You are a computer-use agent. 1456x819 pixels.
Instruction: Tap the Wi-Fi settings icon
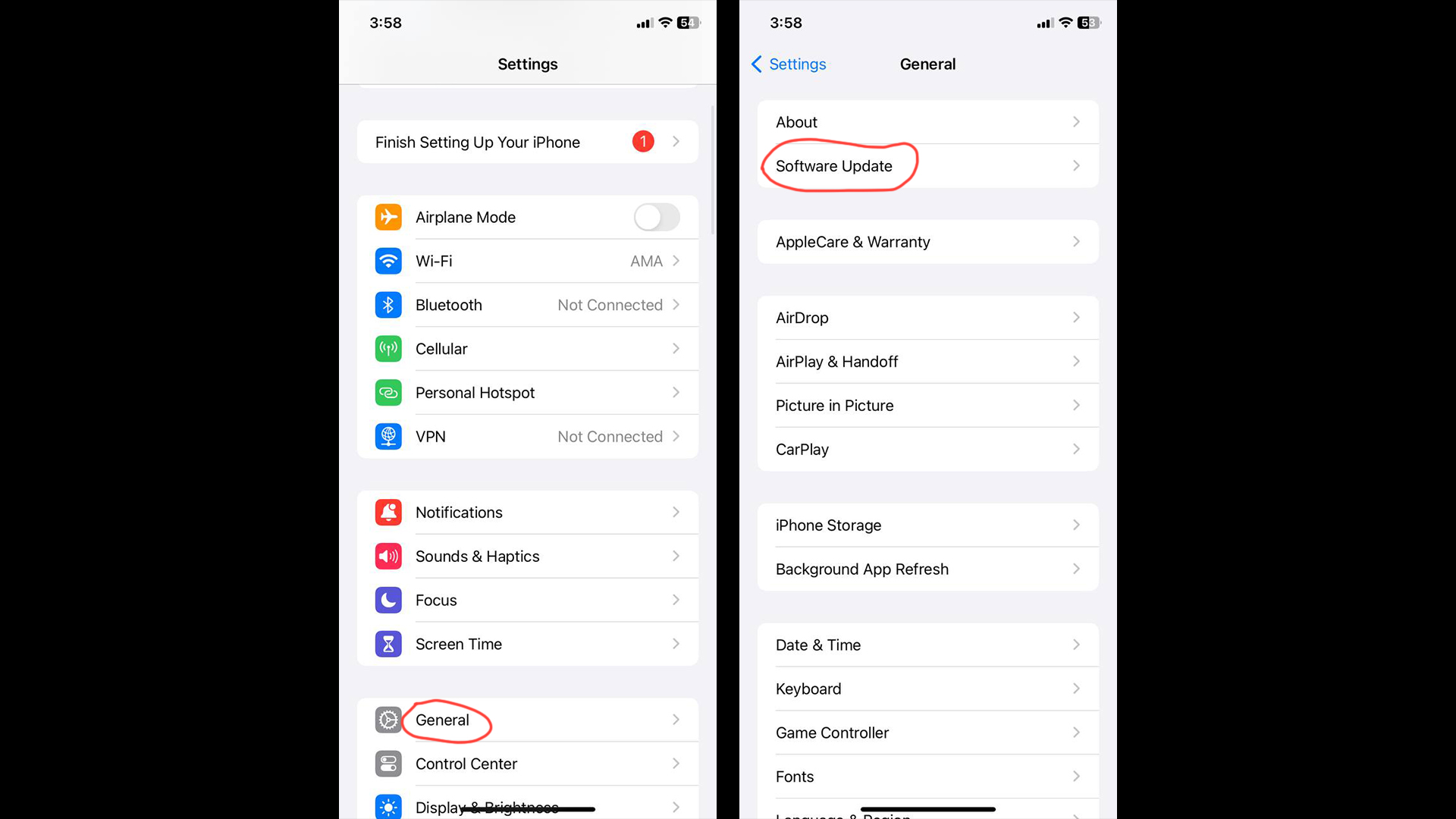pos(388,261)
